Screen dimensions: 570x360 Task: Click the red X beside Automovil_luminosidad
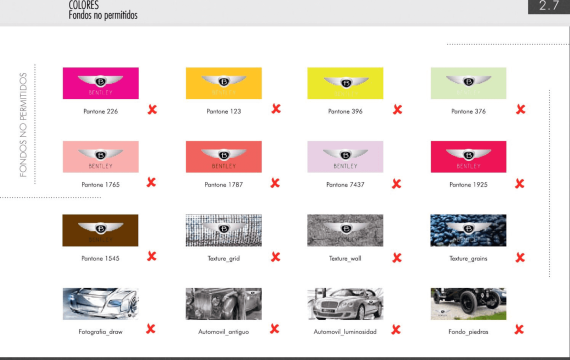(x=396, y=330)
